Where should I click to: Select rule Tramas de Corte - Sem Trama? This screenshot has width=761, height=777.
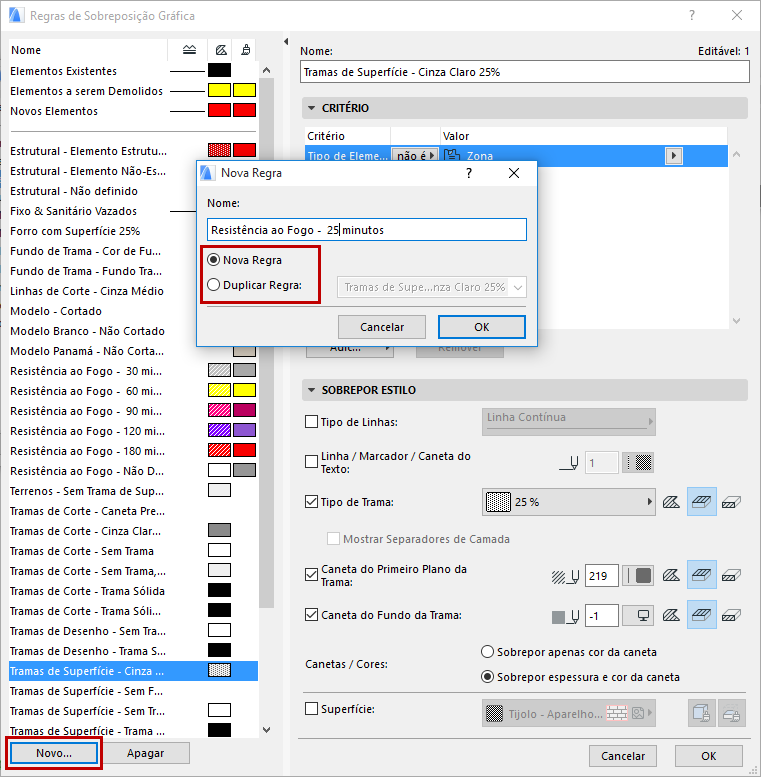133,551
